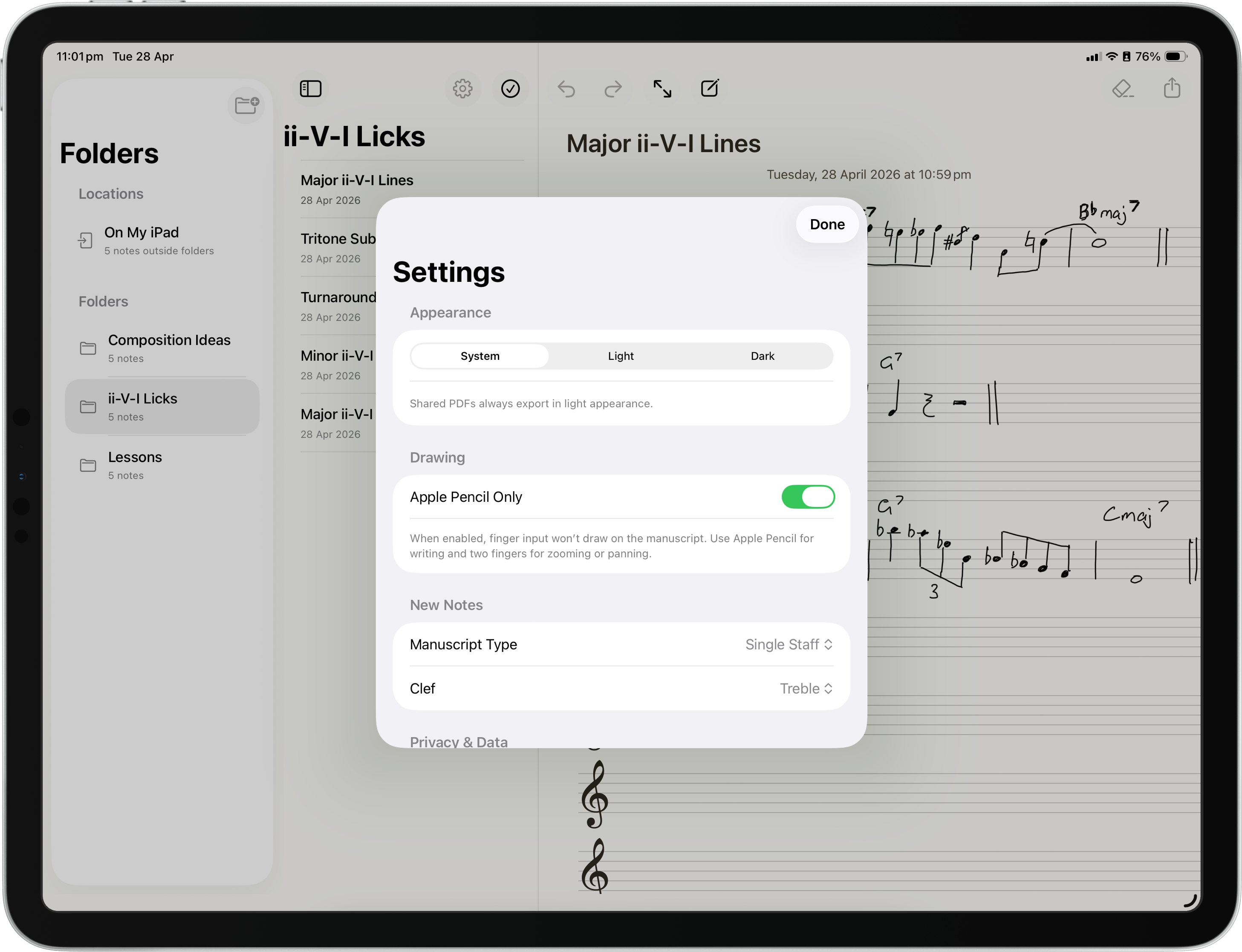
Task: Click the Composition Ideas folder icon
Action: coord(88,348)
